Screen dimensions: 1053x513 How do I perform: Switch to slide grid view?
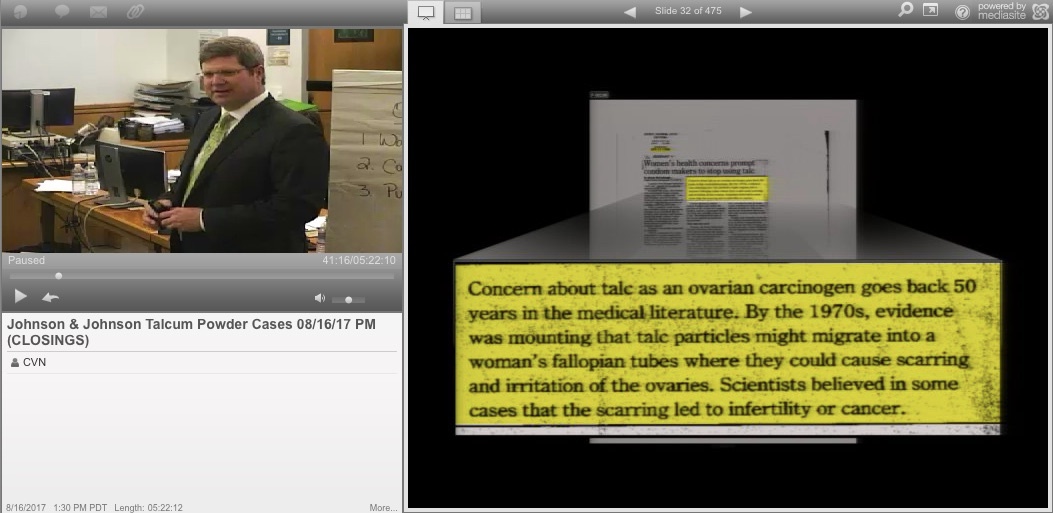463,13
